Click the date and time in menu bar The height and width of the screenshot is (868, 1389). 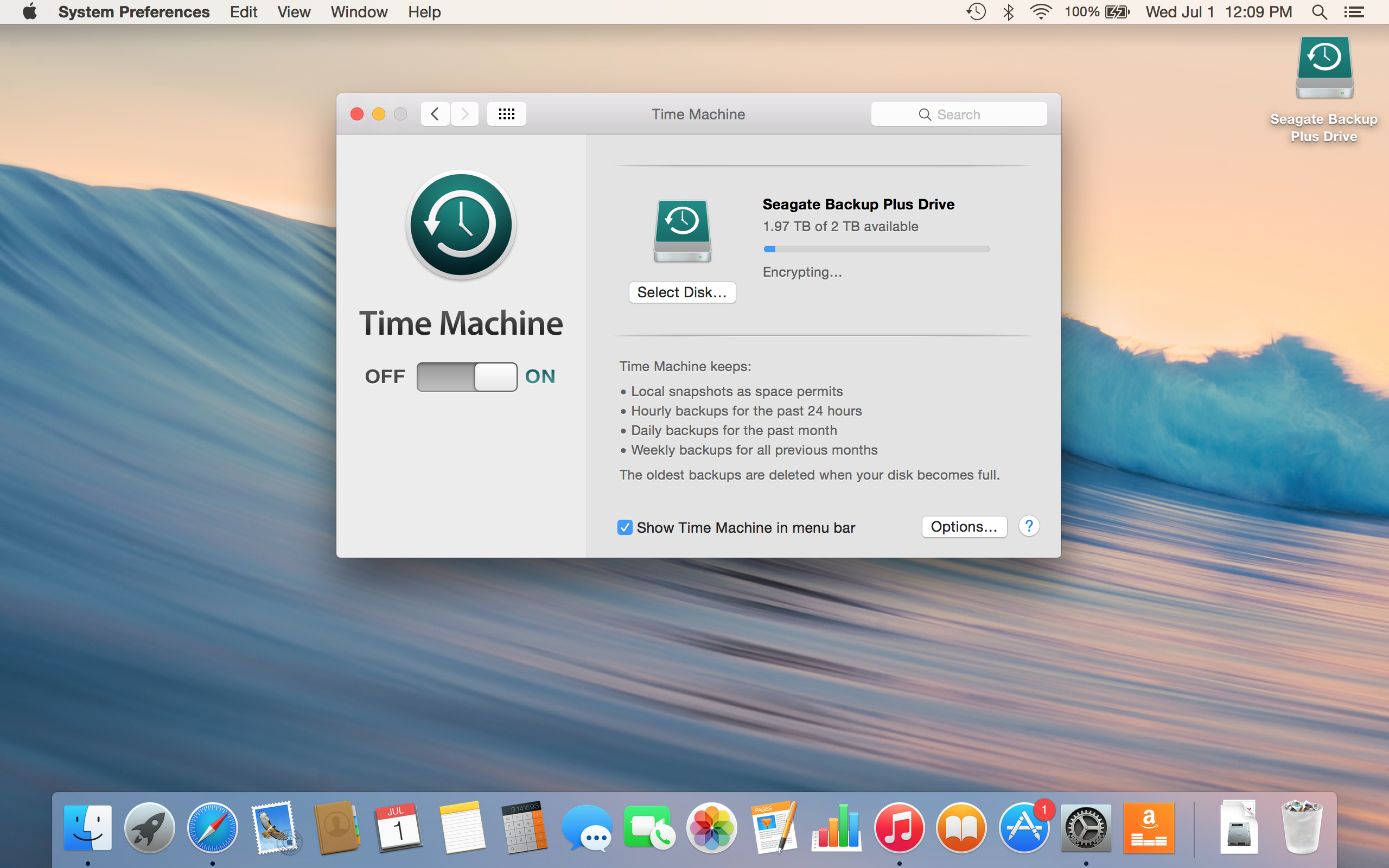coord(1219,11)
